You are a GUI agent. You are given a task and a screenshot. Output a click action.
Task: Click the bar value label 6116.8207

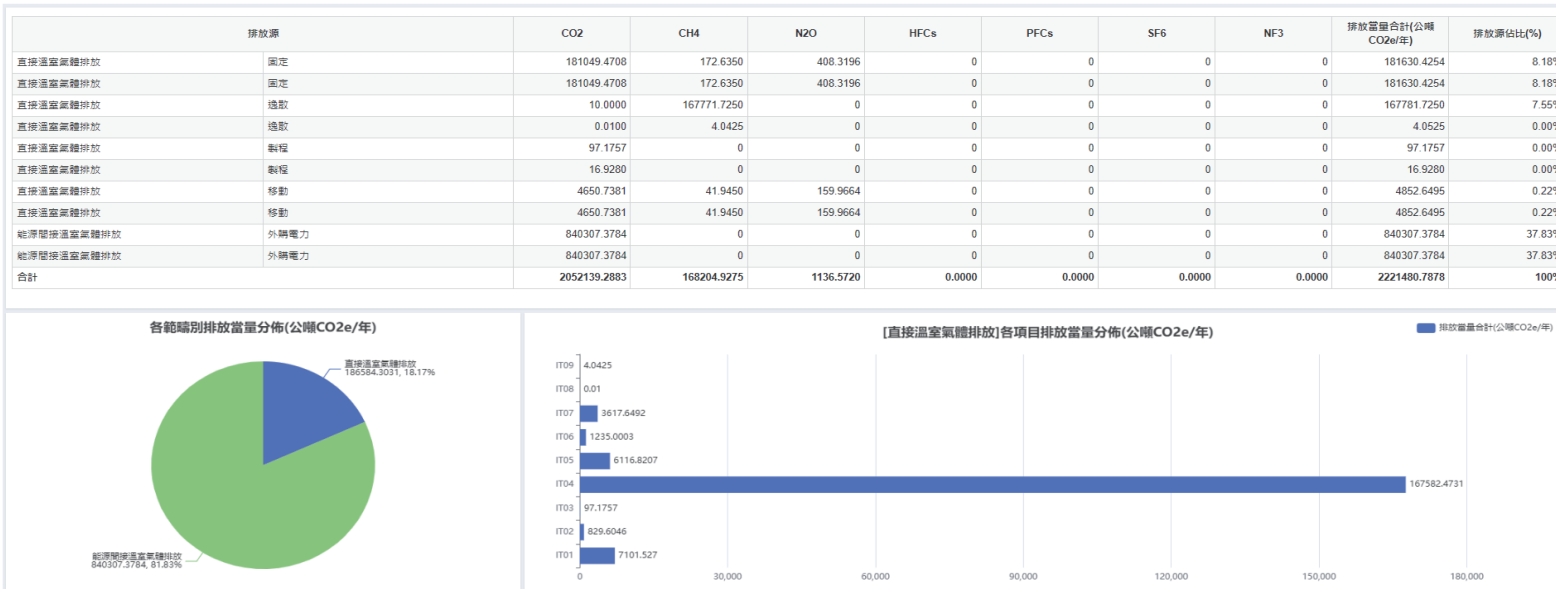(x=636, y=461)
